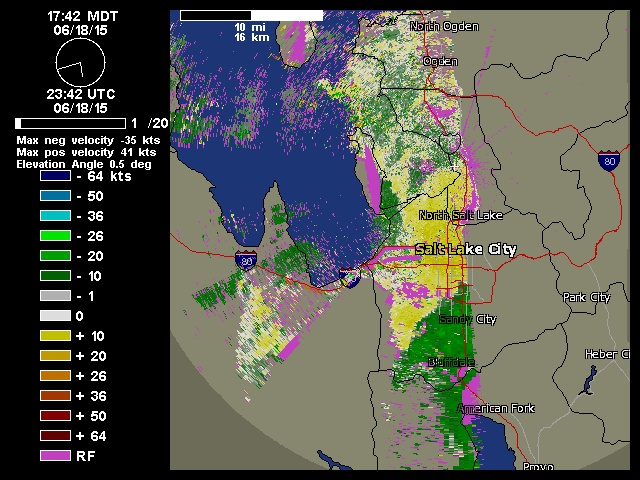This screenshot has height=480, width=640.
Task: Click the -36 cyan color swatch
Action: click(56, 216)
